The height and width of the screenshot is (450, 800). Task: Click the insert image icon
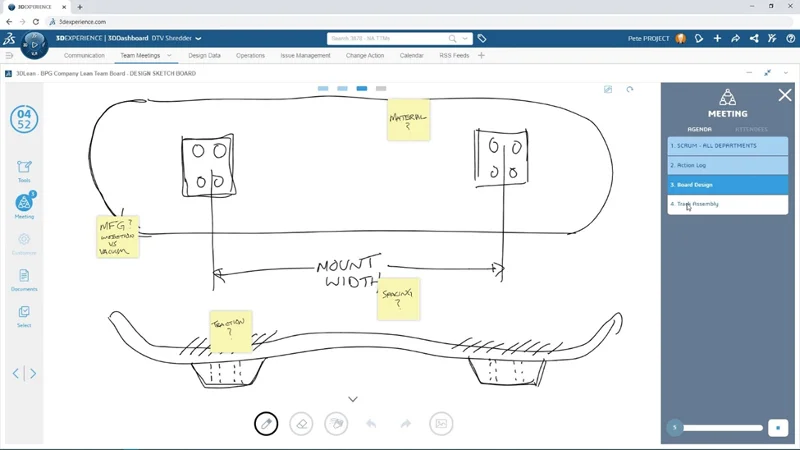point(440,424)
